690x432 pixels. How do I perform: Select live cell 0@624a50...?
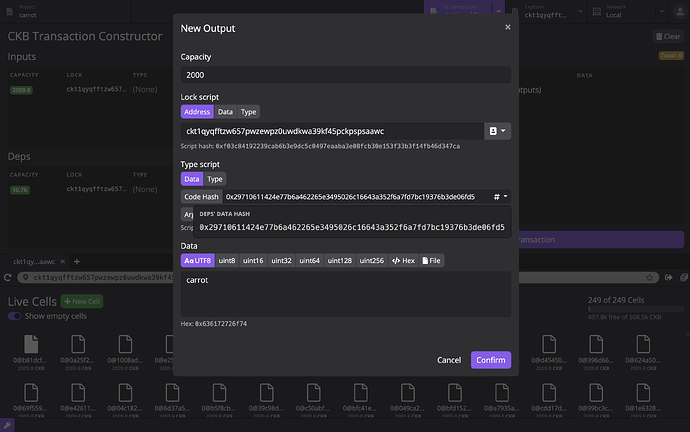tap(642, 351)
